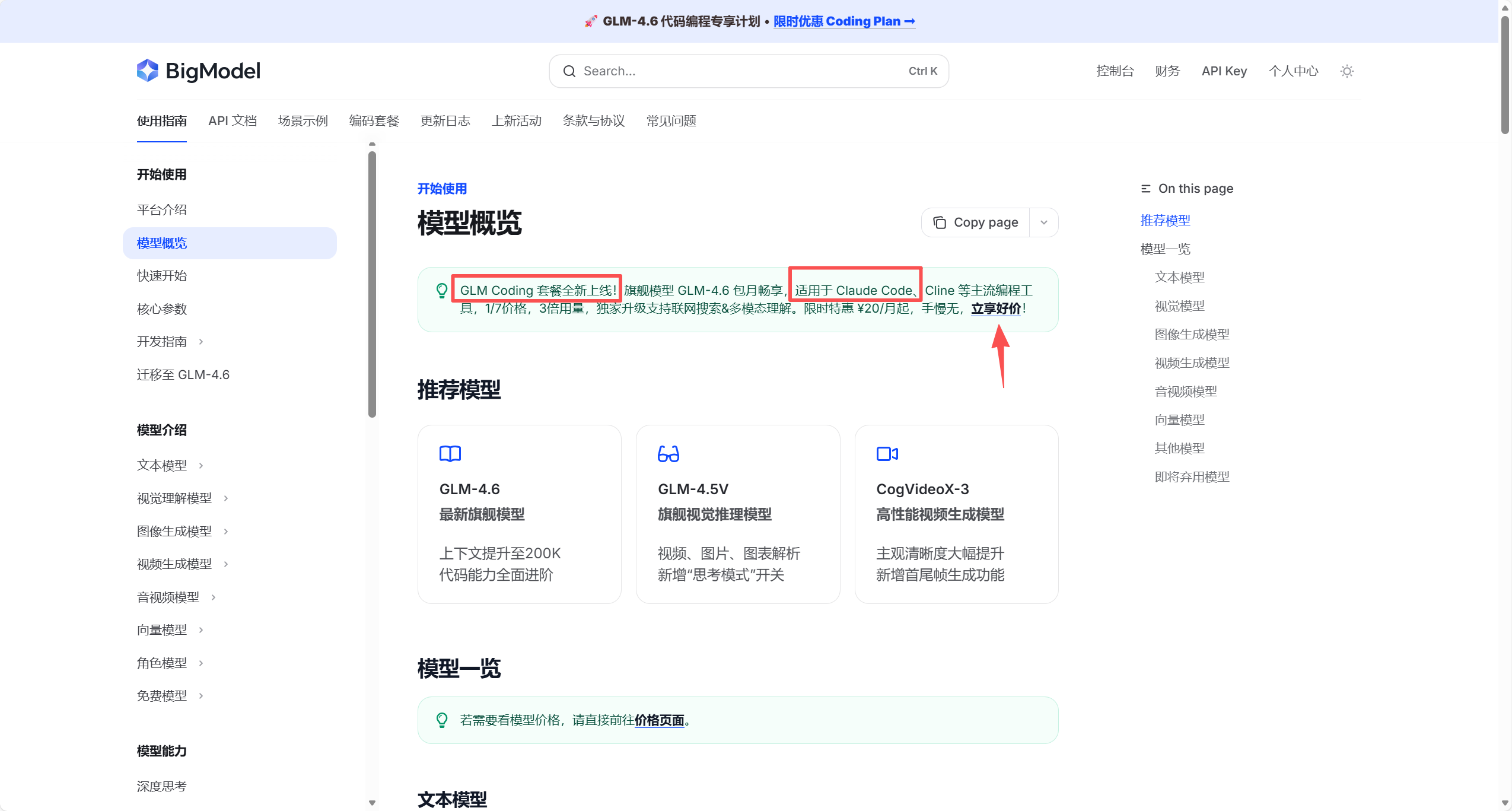The width and height of the screenshot is (1512, 811).
Task: Focus the Search input field
Action: (749, 71)
